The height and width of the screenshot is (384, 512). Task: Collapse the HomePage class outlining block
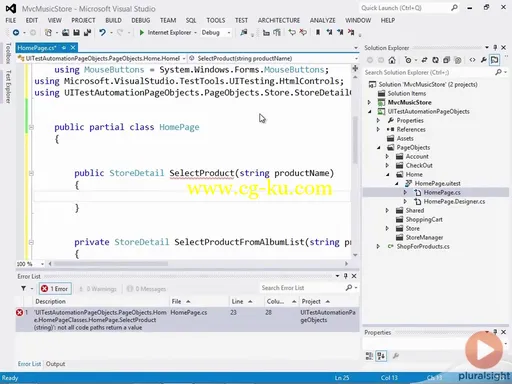(31, 127)
